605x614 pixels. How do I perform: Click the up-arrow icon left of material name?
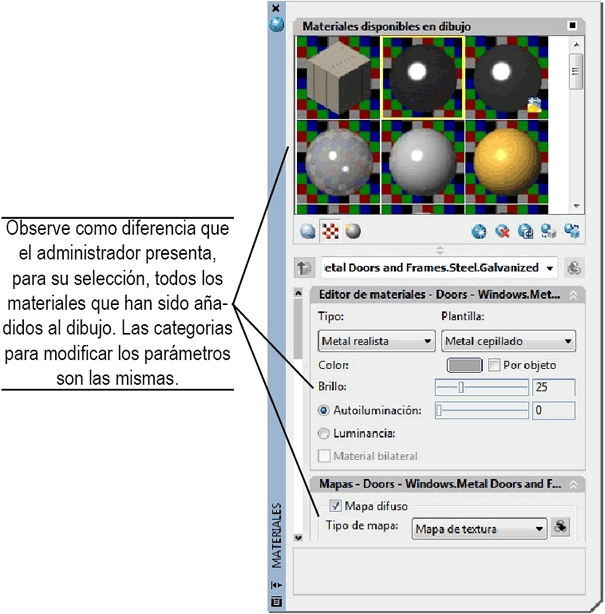click(304, 269)
